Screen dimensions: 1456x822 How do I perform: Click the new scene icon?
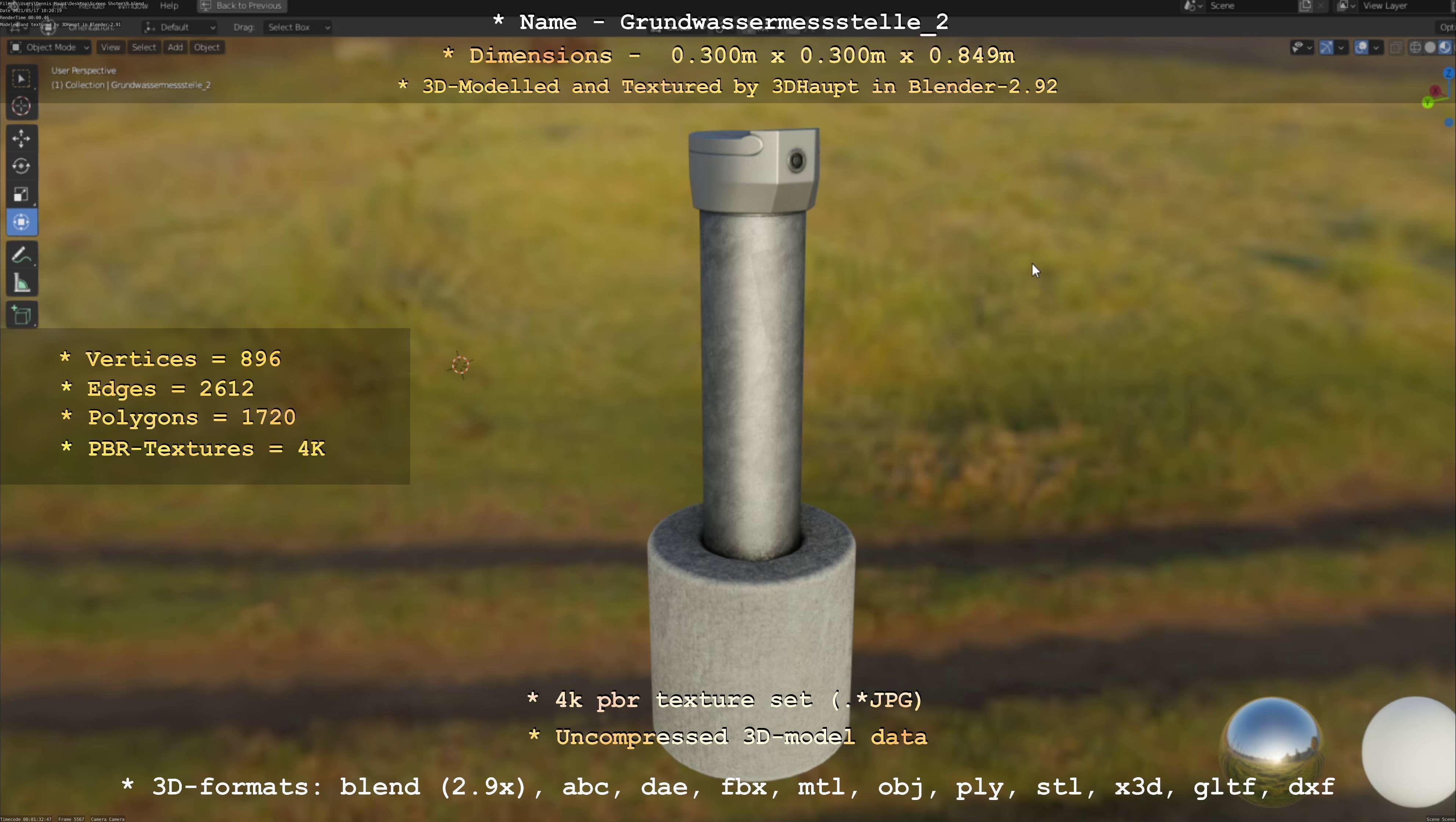click(x=1305, y=6)
